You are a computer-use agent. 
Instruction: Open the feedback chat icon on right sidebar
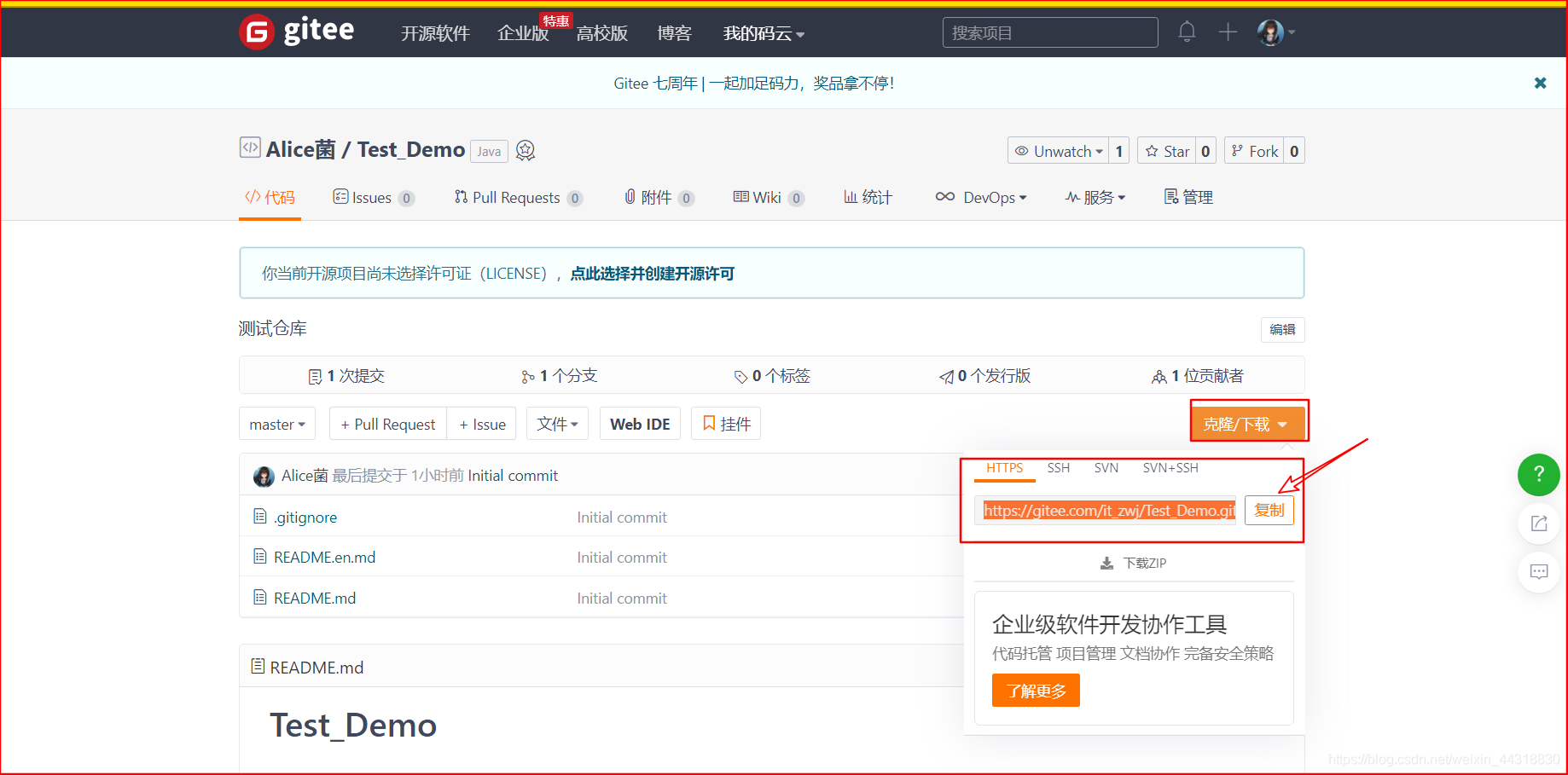tap(1538, 571)
